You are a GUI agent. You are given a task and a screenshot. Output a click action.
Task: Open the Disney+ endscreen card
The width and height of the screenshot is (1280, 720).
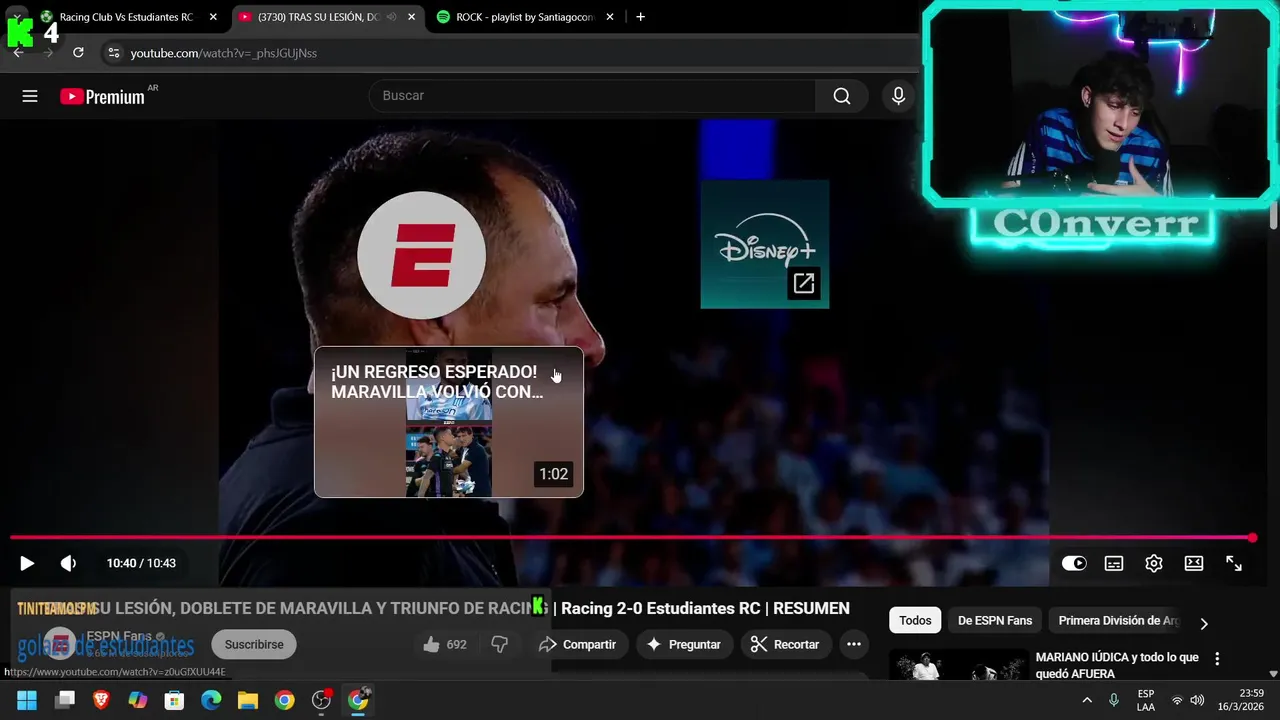point(765,244)
